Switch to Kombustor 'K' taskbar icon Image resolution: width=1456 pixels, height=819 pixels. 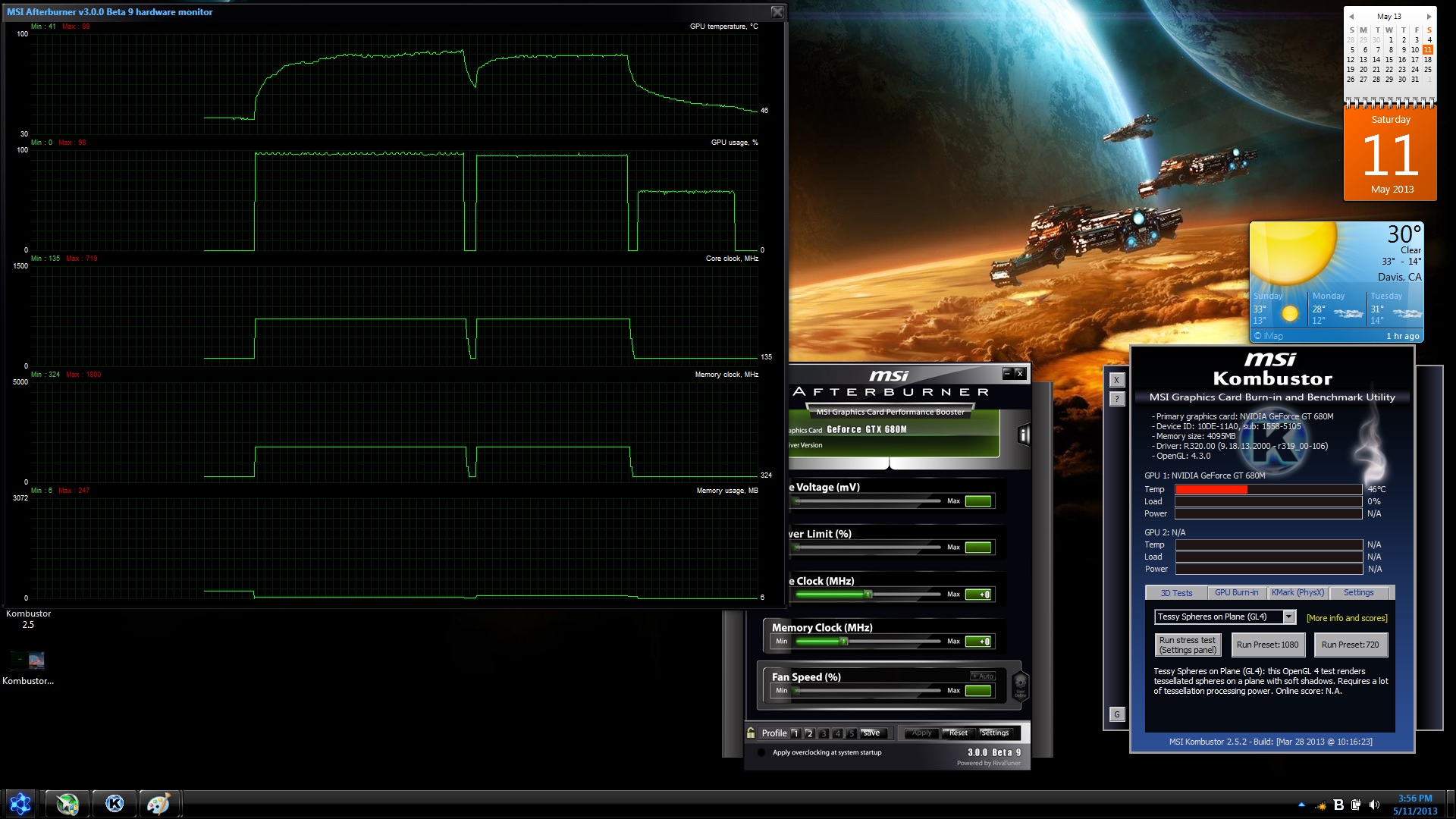[x=115, y=803]
